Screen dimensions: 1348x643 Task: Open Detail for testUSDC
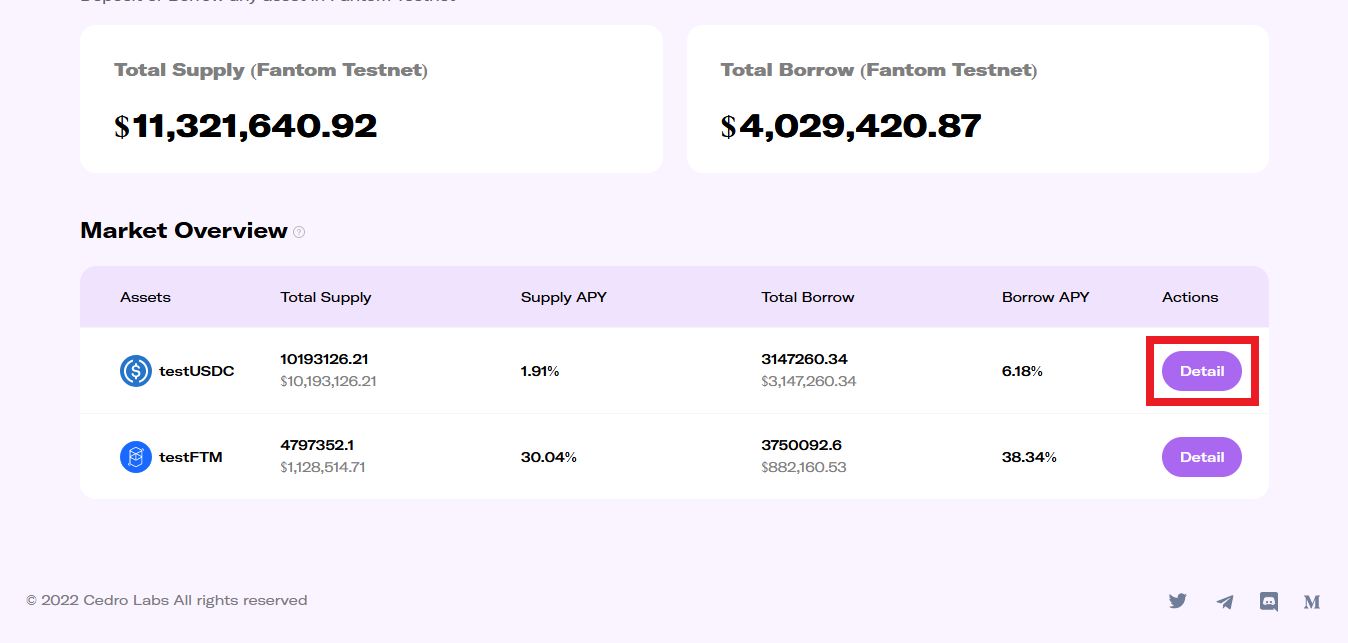click(x=1201, y=371)
